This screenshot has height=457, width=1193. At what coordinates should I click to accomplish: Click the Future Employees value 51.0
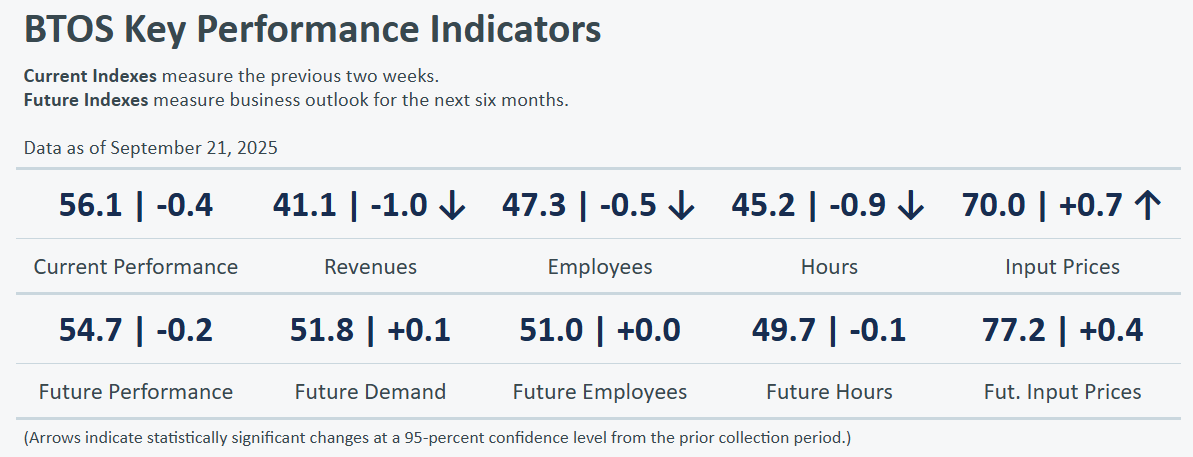(553, 330)
